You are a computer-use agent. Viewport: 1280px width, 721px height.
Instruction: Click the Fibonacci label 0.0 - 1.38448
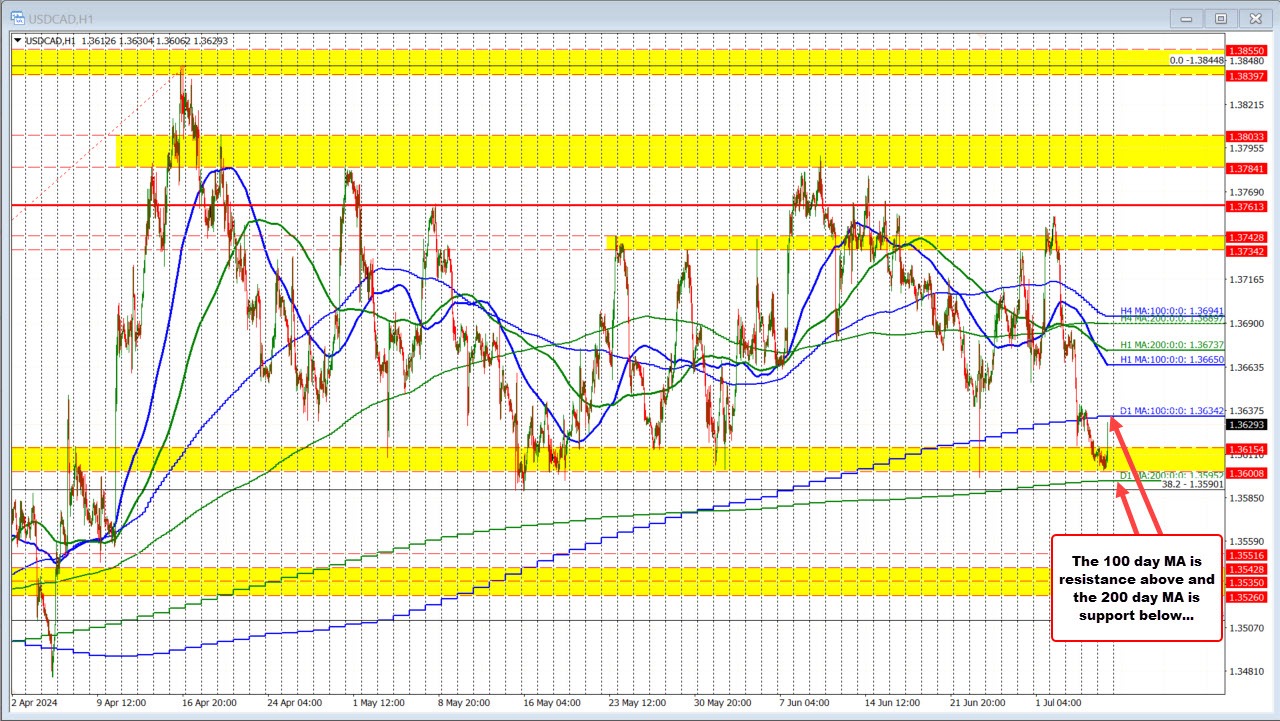1197,60
